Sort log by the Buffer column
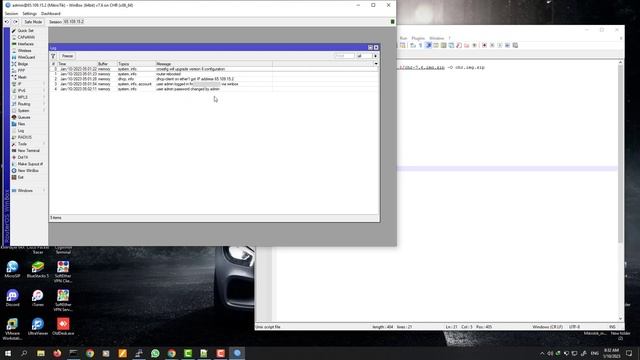640x360 pixels. (107, 64)
